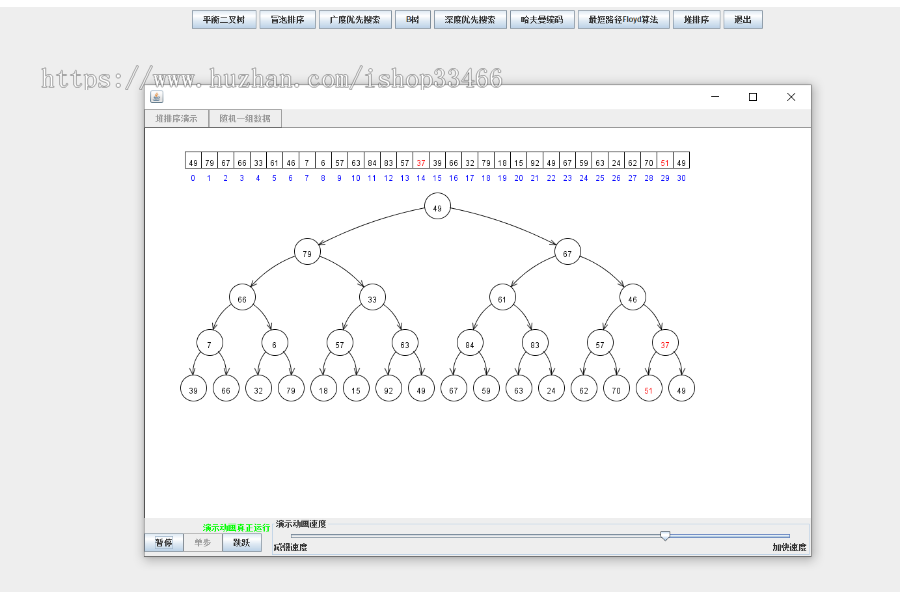Click the red array element 51

665,160
